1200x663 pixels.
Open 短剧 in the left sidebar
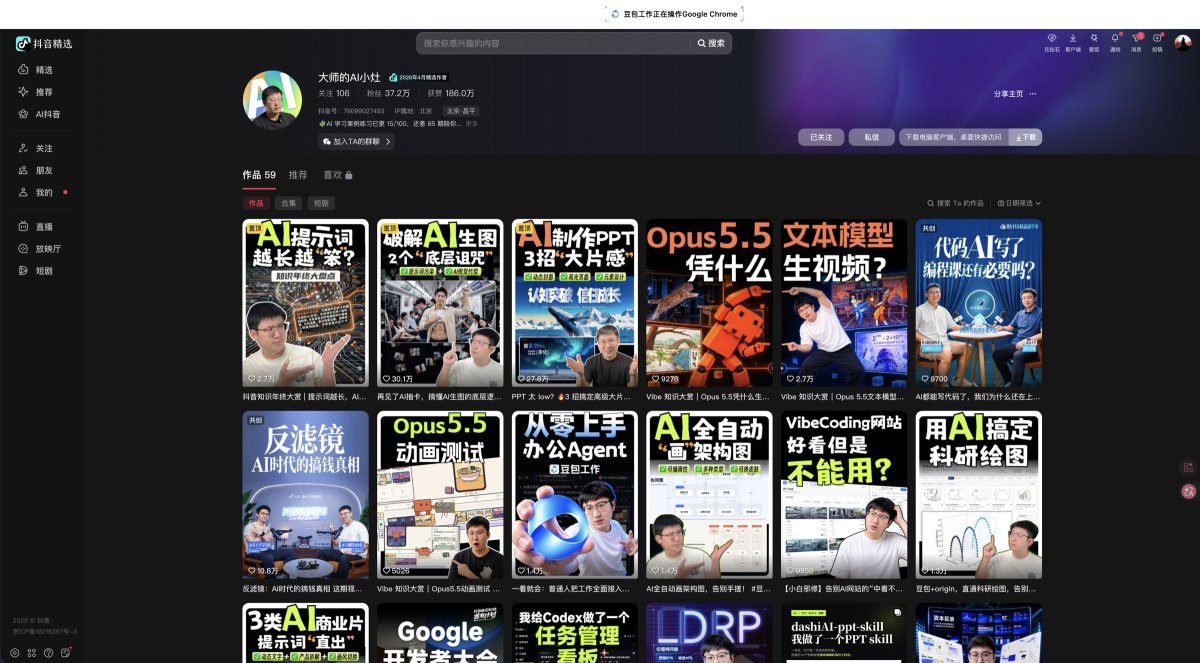coord(36,271)
